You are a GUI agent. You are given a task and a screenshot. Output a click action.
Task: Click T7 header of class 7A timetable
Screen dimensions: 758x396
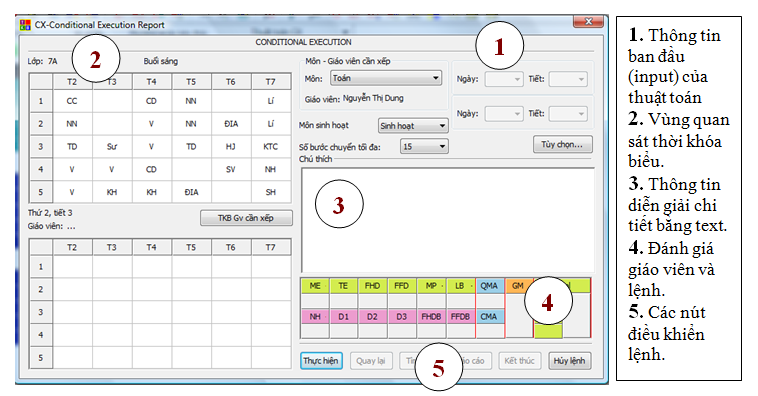(x=271, y=82)
